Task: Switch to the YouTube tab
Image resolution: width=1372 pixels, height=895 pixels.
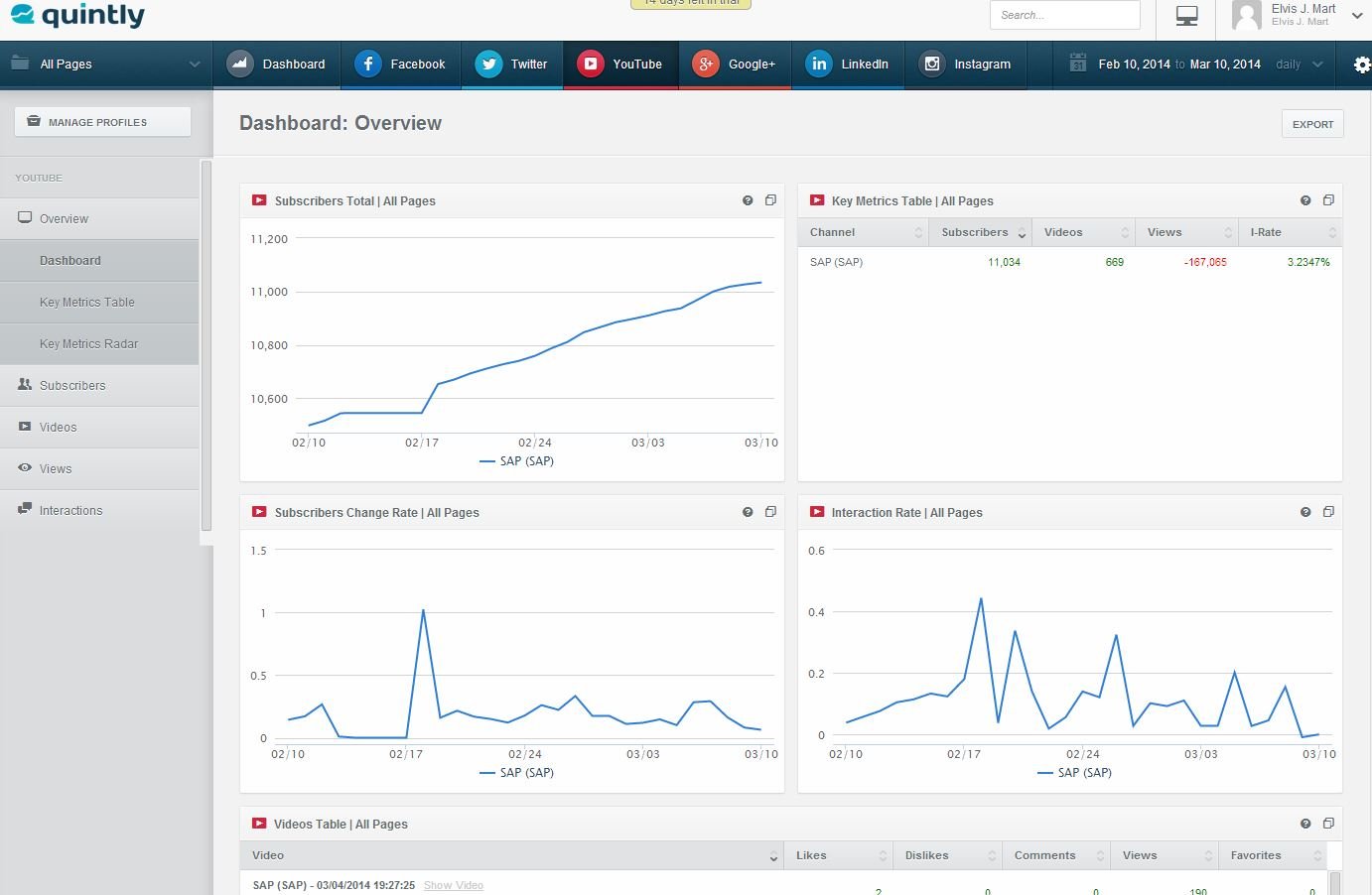Action: pos(620,64)
